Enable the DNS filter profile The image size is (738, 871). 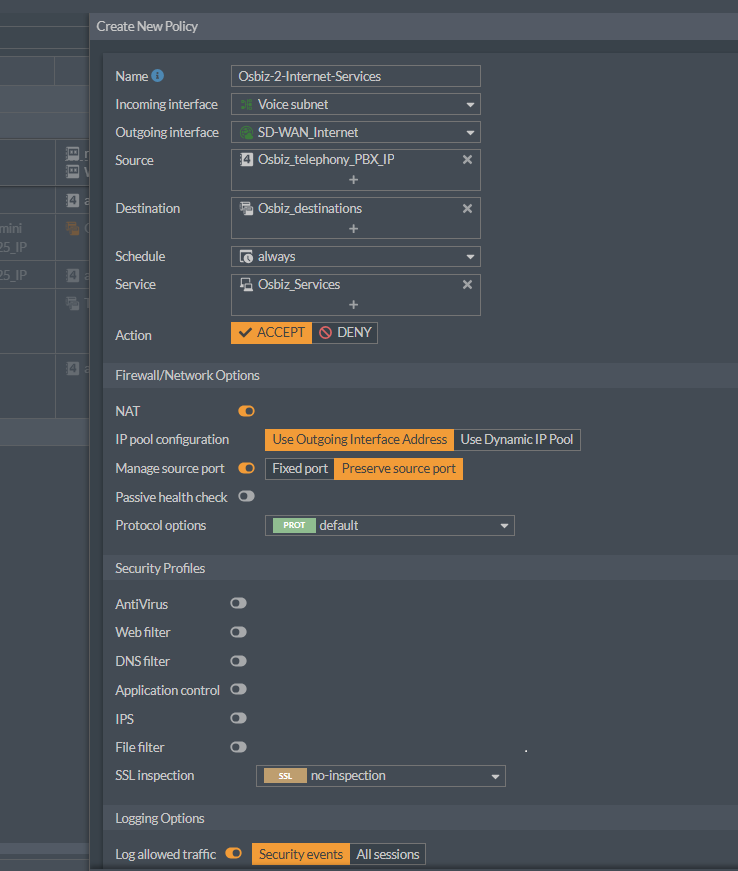pyautogui.click(x=238, y=661)
